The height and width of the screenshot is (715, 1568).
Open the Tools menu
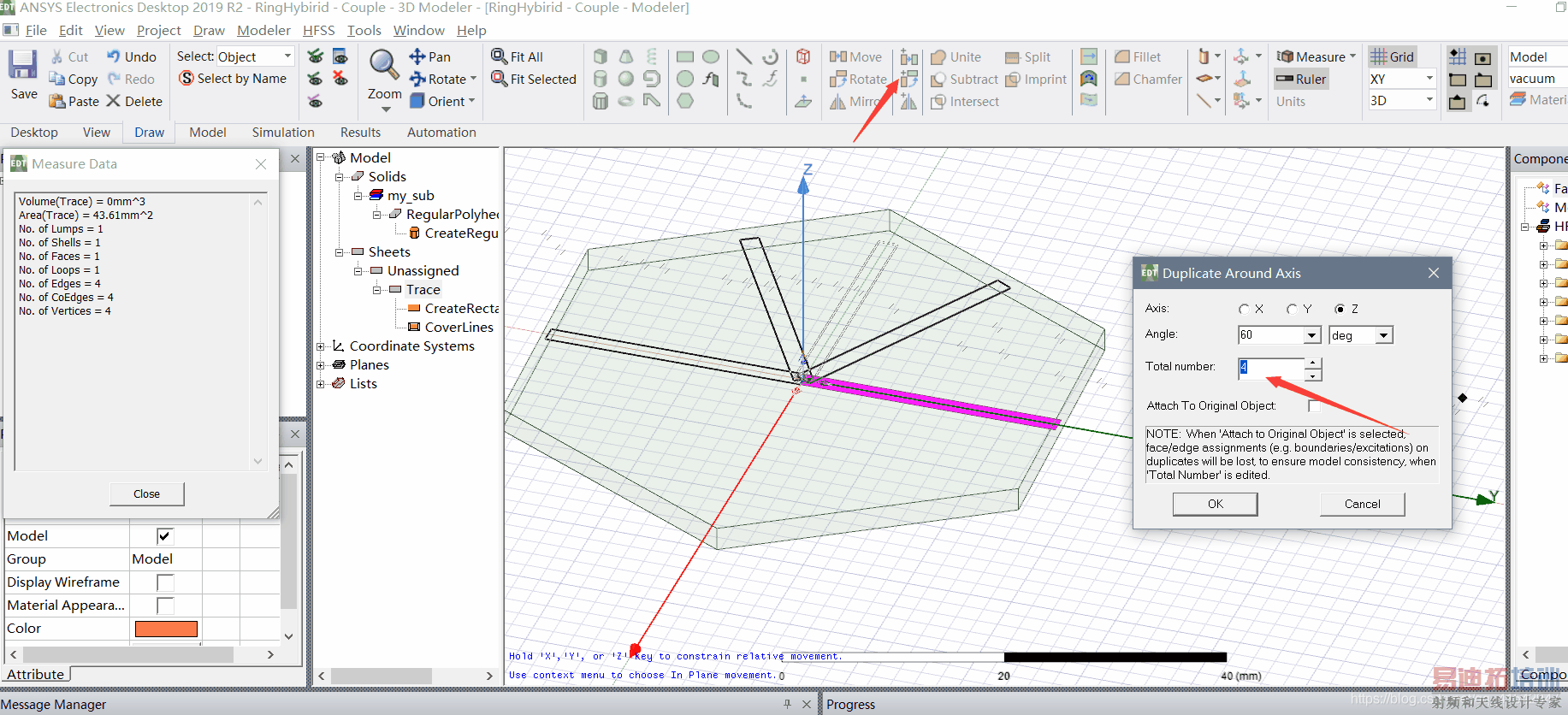coord(364,31)
